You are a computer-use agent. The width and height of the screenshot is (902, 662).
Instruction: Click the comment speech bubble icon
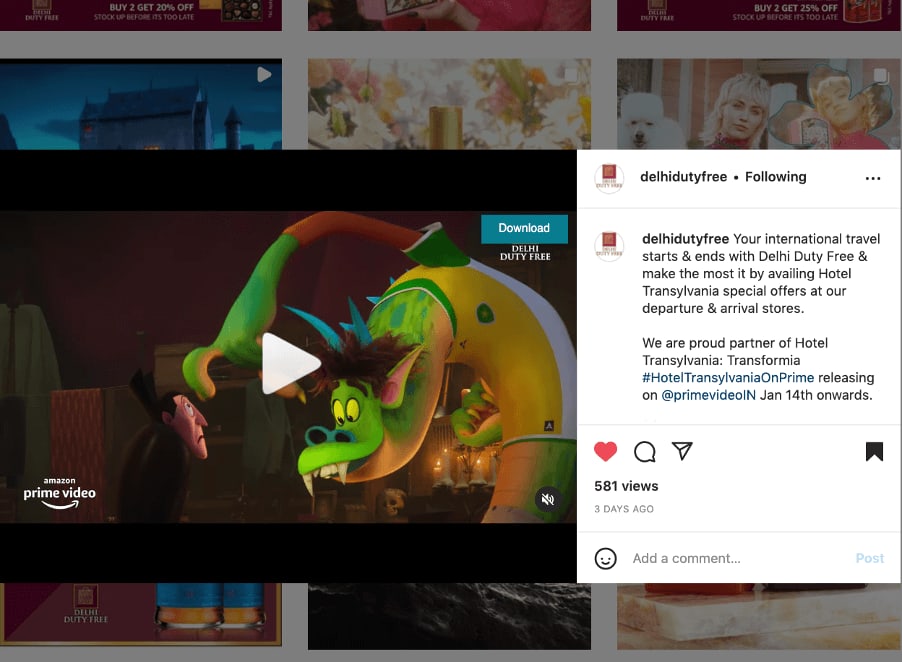click(645, 451)
